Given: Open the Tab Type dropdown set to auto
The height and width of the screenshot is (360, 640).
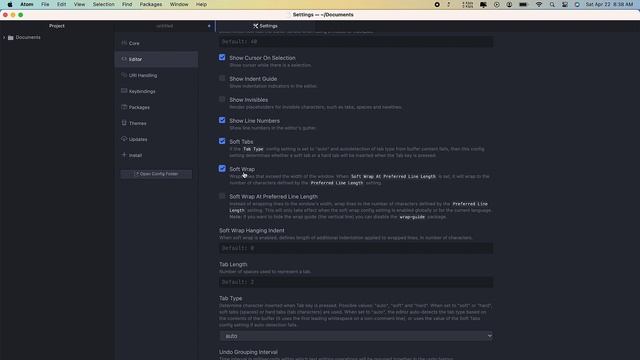Looking at the screenshot, I should (x=356, y=336).
